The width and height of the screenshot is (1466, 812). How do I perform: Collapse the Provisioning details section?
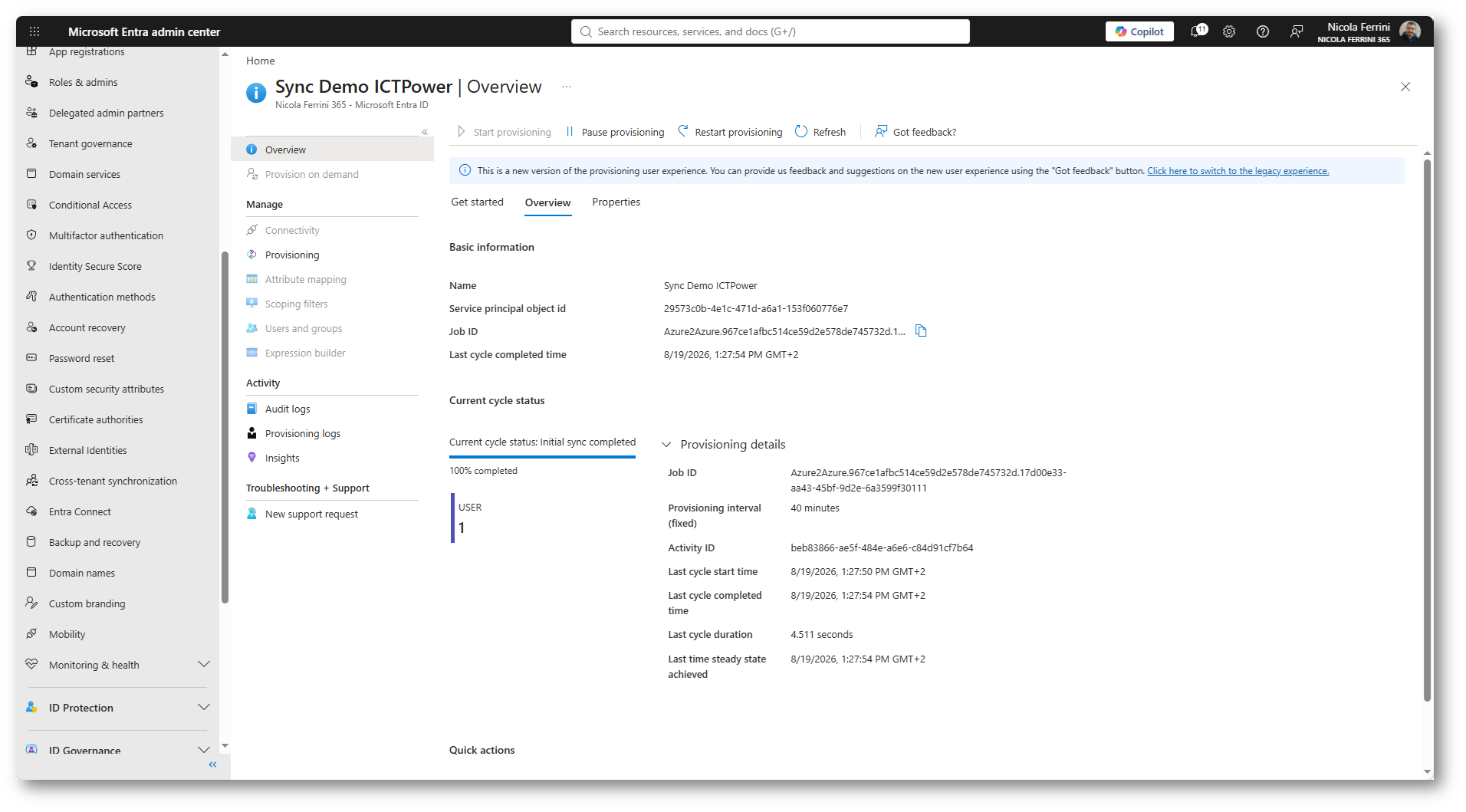coord(666,445)
